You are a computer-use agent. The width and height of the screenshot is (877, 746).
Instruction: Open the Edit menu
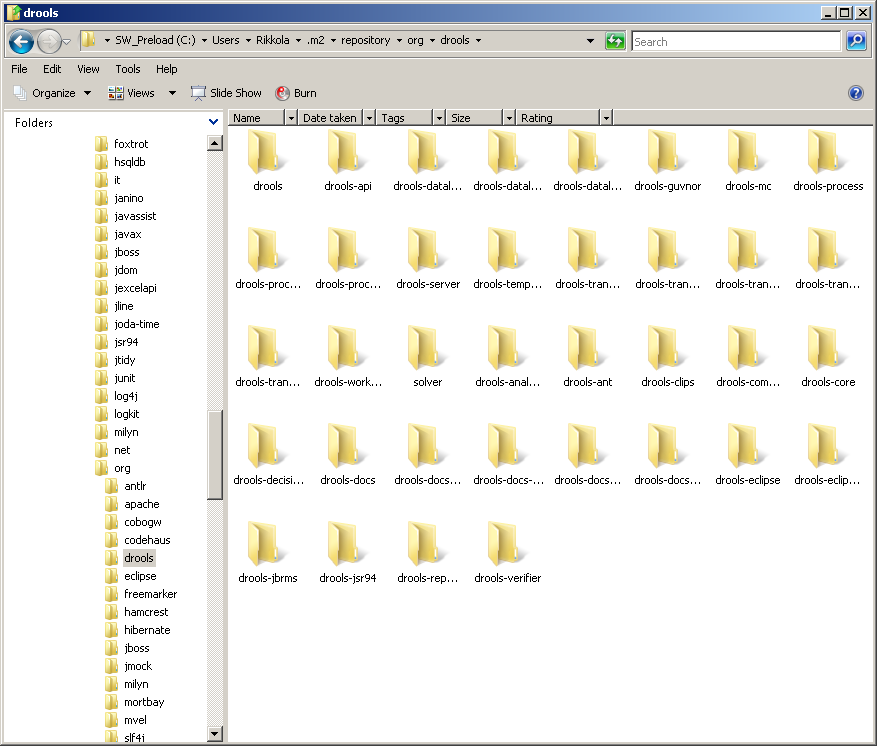coord(52,69)
